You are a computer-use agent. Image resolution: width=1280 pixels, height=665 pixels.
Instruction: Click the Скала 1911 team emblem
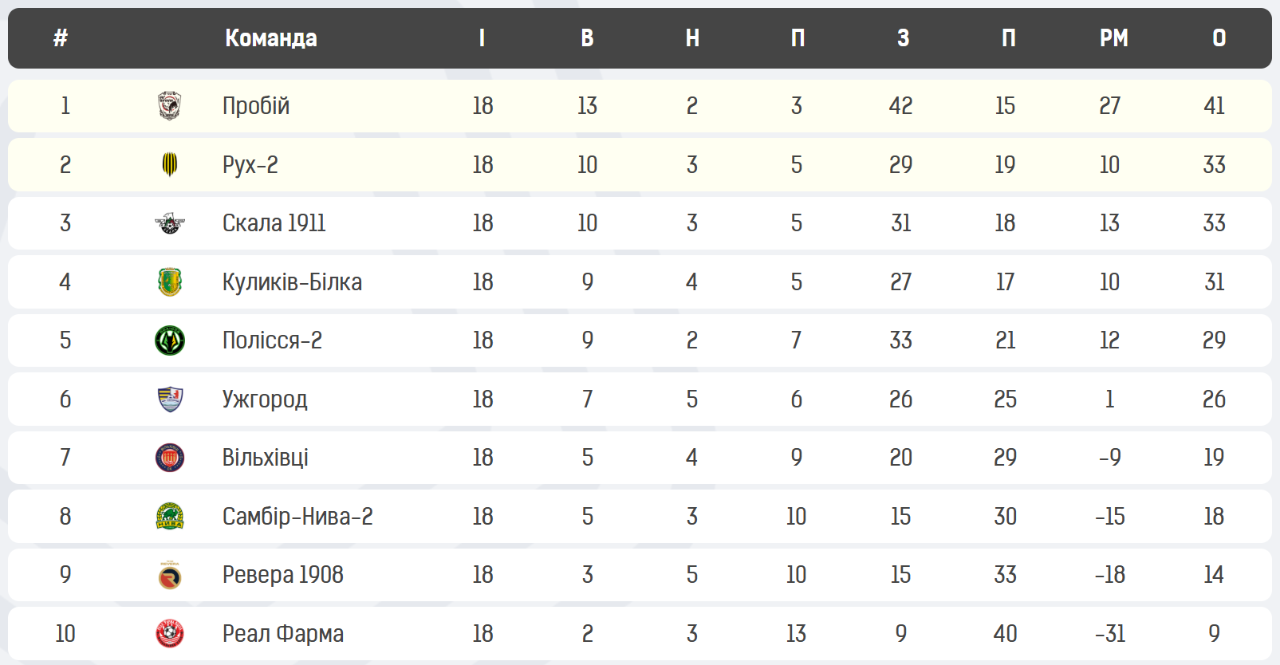tap(170, 223)
